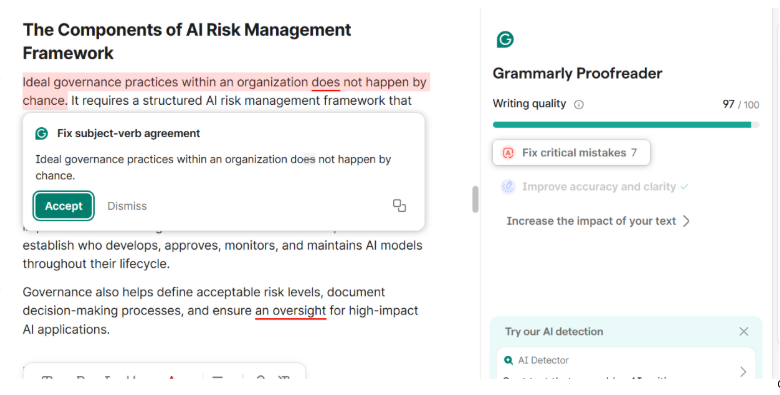Image resolution: width=780 pixels, height=395 pixels.
Task: Click the Improve accuracy and clarity icon
Action: (x=508, y=187)
